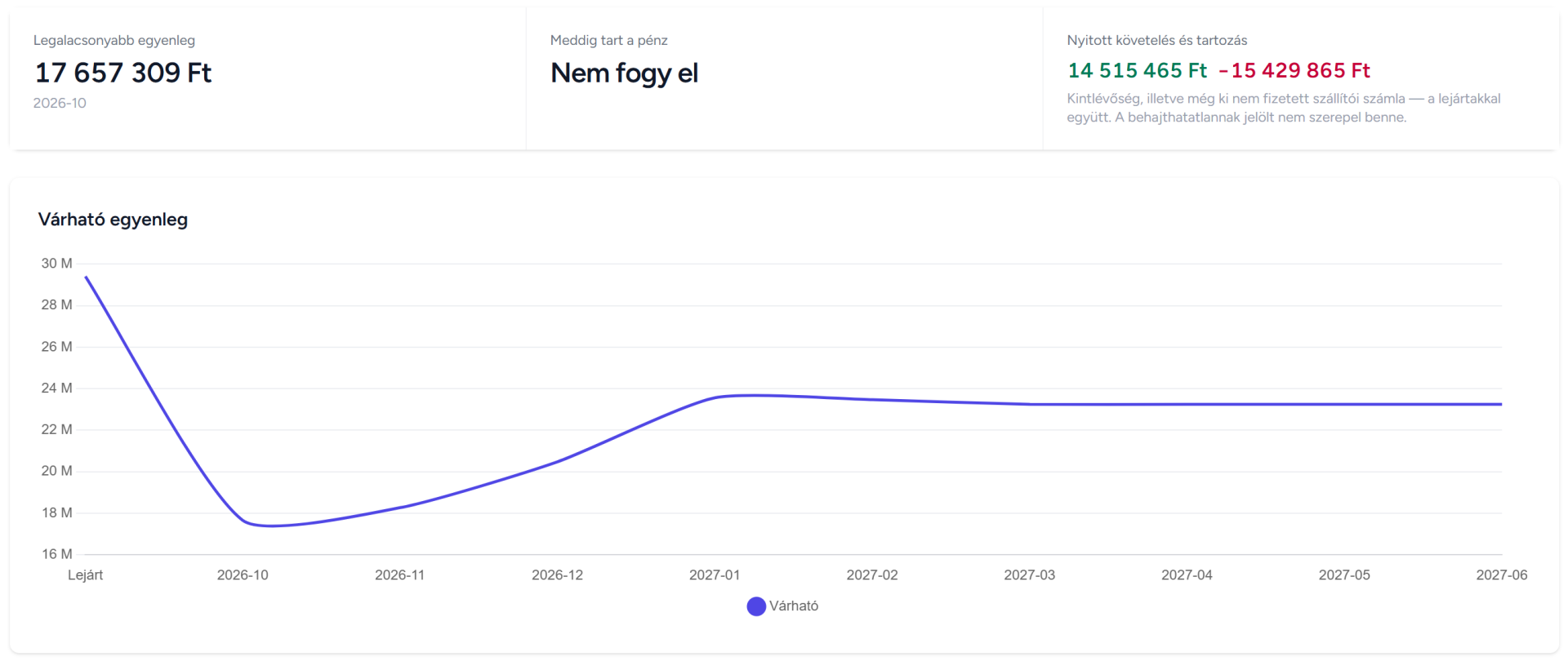Screen dimensions: 1568x670
Task: Select the "Várható egyenleg" chart title
Action: pyautogui.click(x=113, y=220)
